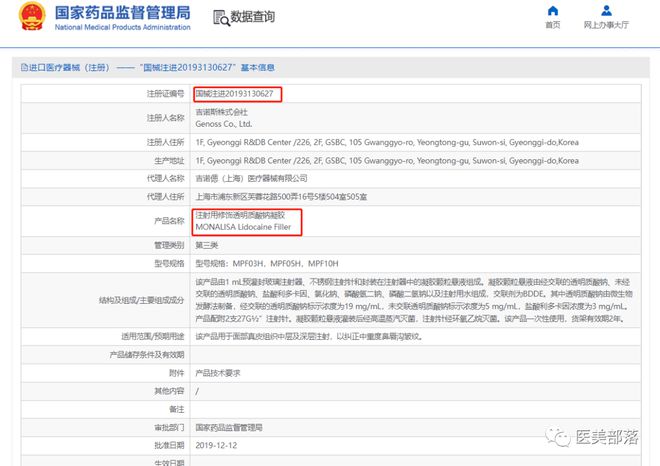Click product name MONALISA Lidocaine Filler
This screenshot has height=466, width=660.
click(x=243, y=227)
